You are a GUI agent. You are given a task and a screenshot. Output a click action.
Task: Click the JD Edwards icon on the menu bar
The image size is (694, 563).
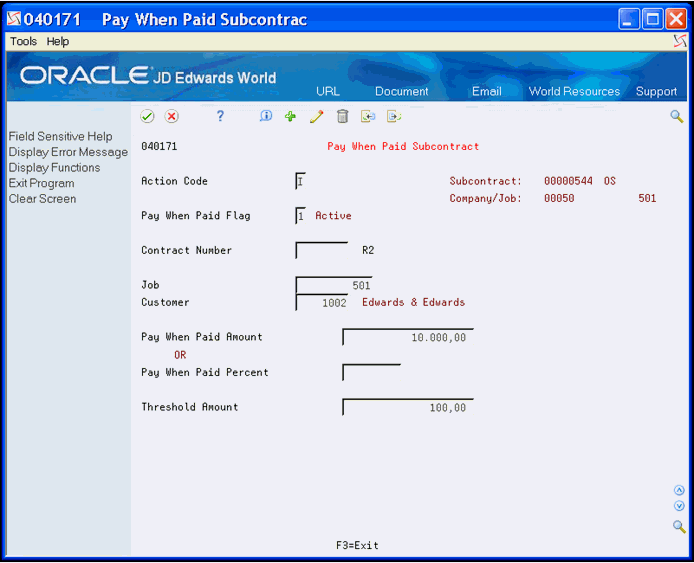click(680, 41)
